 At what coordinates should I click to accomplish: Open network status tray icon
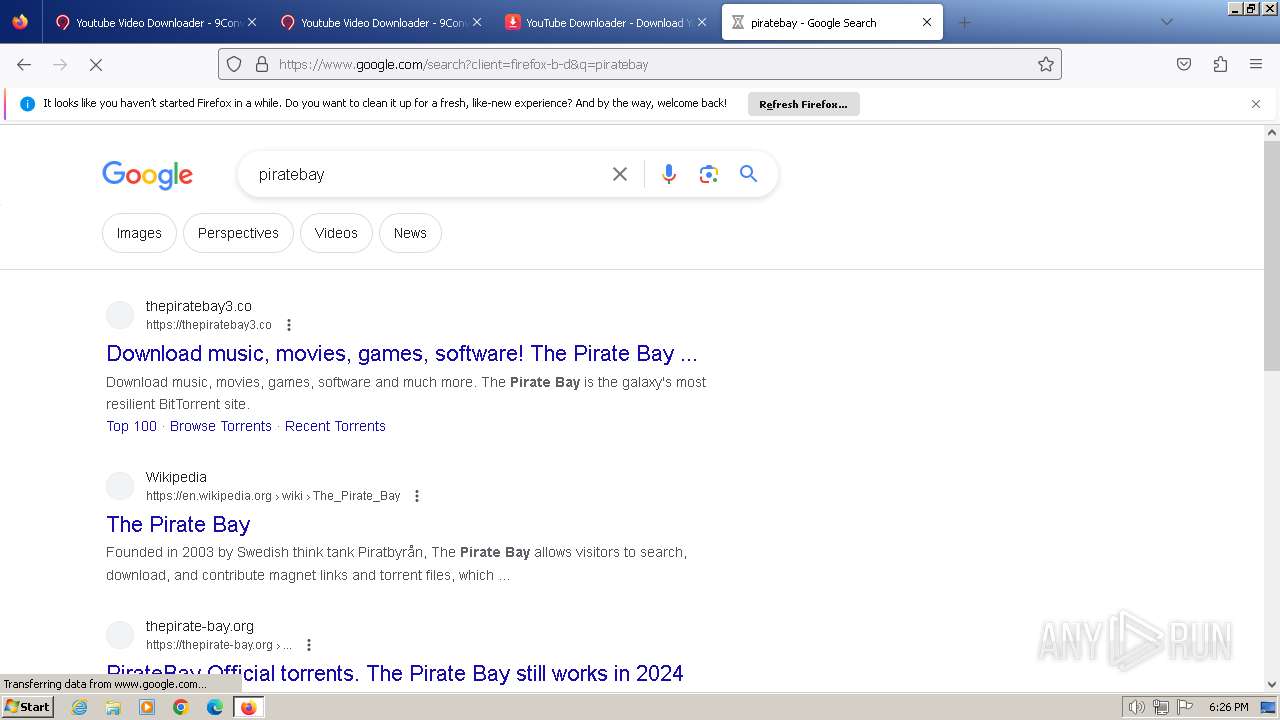[1161, 707]
